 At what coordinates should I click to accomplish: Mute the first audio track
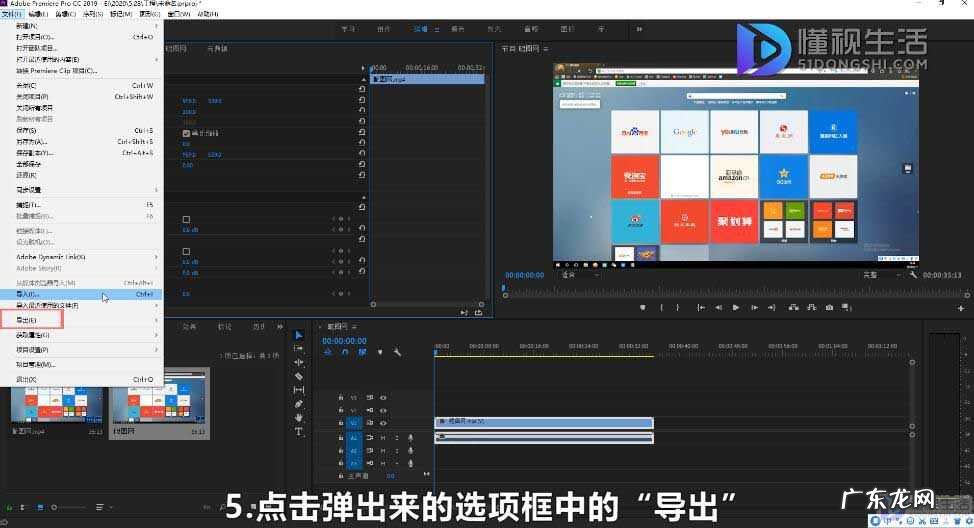pyautogui.click(x=383, y=438)
